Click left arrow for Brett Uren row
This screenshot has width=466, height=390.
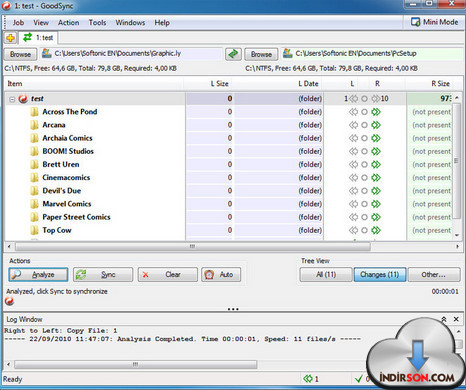point(353,165)
